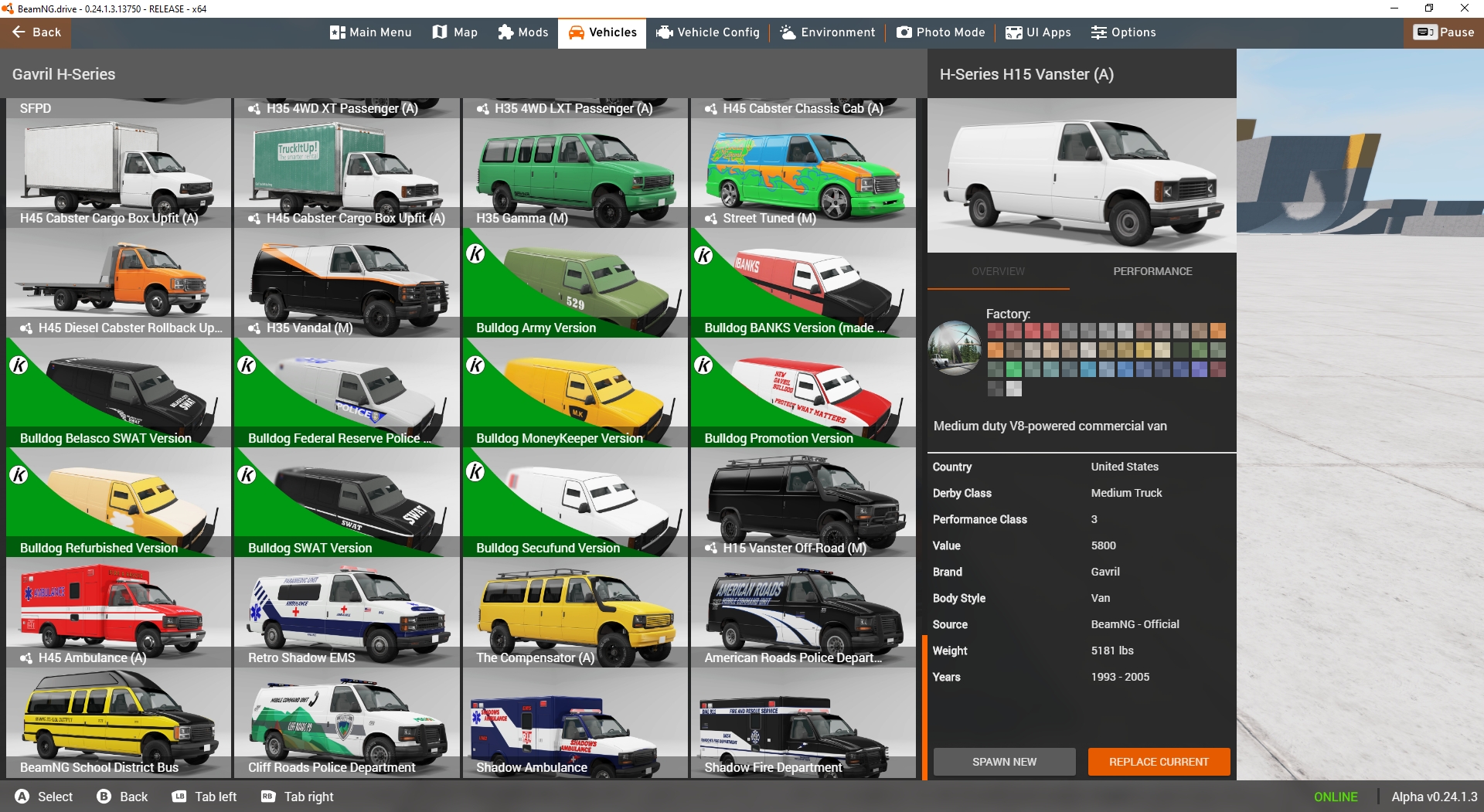This screenshot has width=1484, height=812.
Task: Open Environment via the weather icon
Action: (788, 32)
